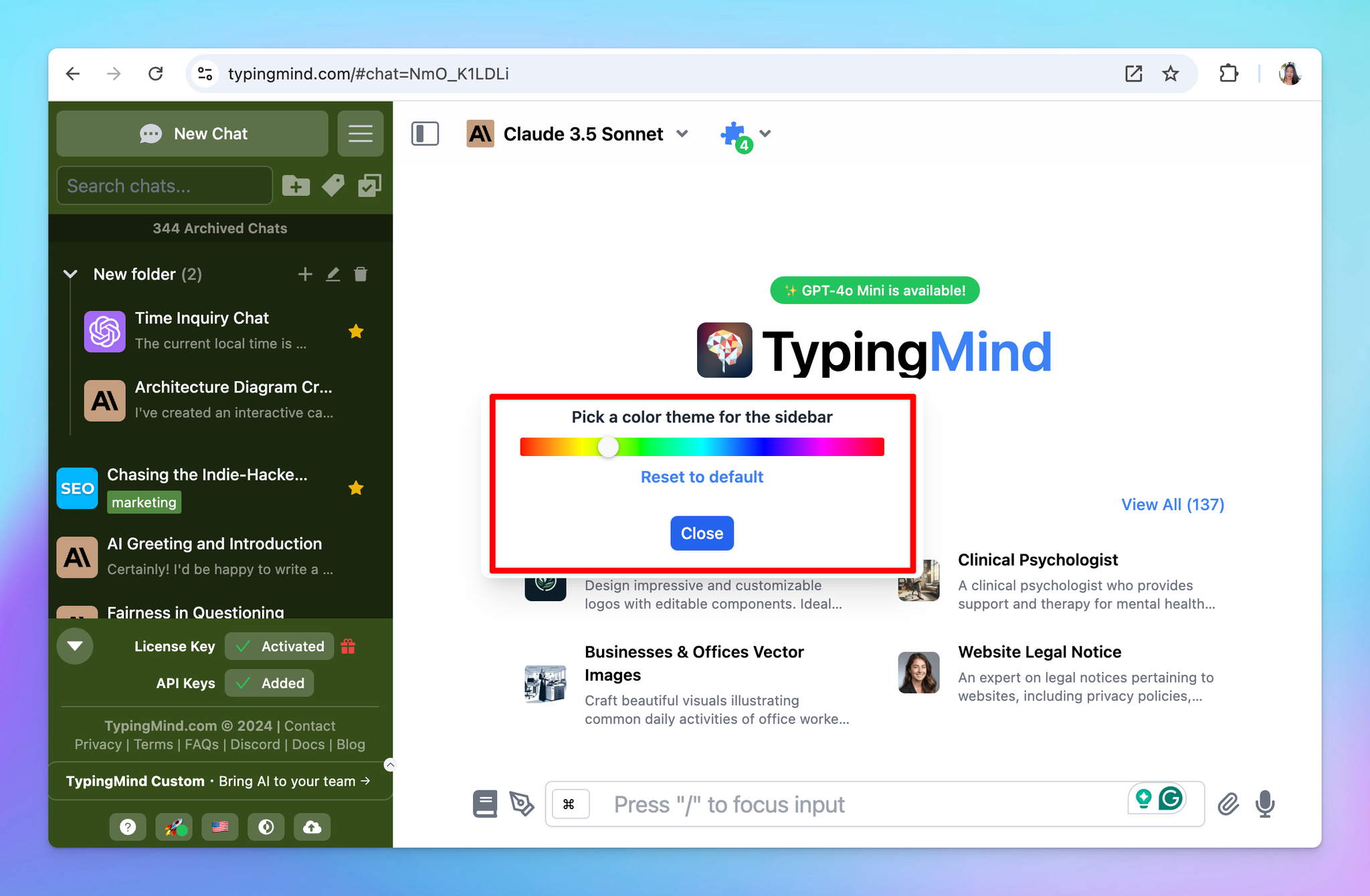Start a New Chat
Image resolution: width=1370 pixels, height=896 pixels.
click(193, 134)
